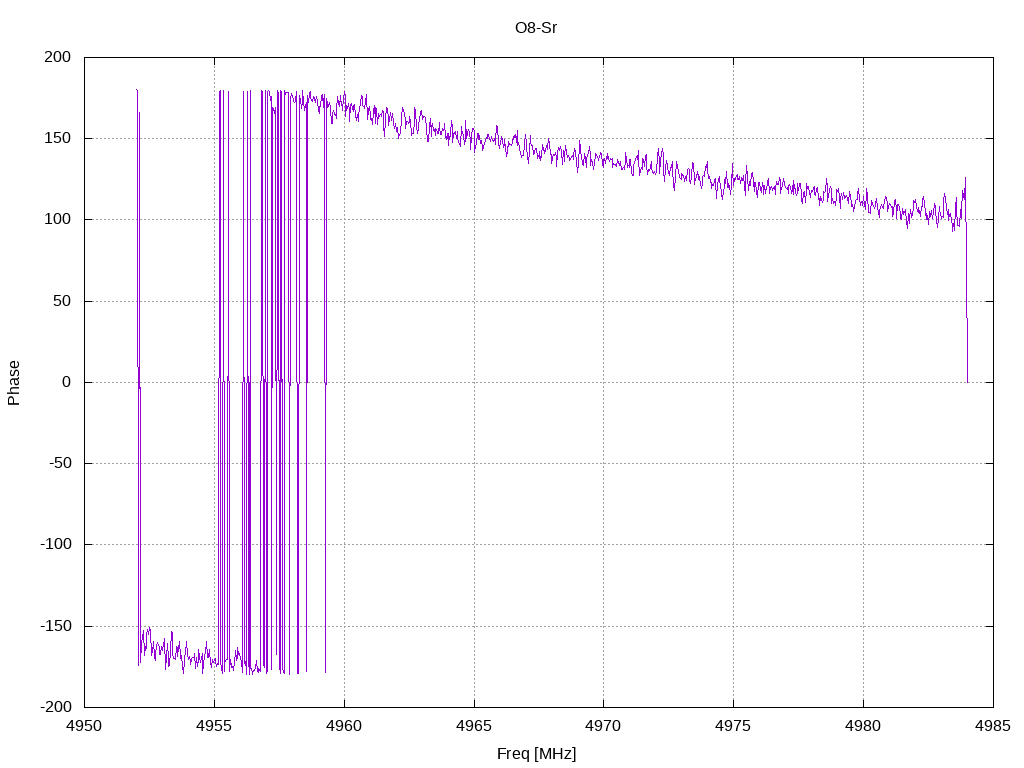Click the 200 y-axis tick label
This screenshot has height=768, width=1024.
click(x=57, y=57)
